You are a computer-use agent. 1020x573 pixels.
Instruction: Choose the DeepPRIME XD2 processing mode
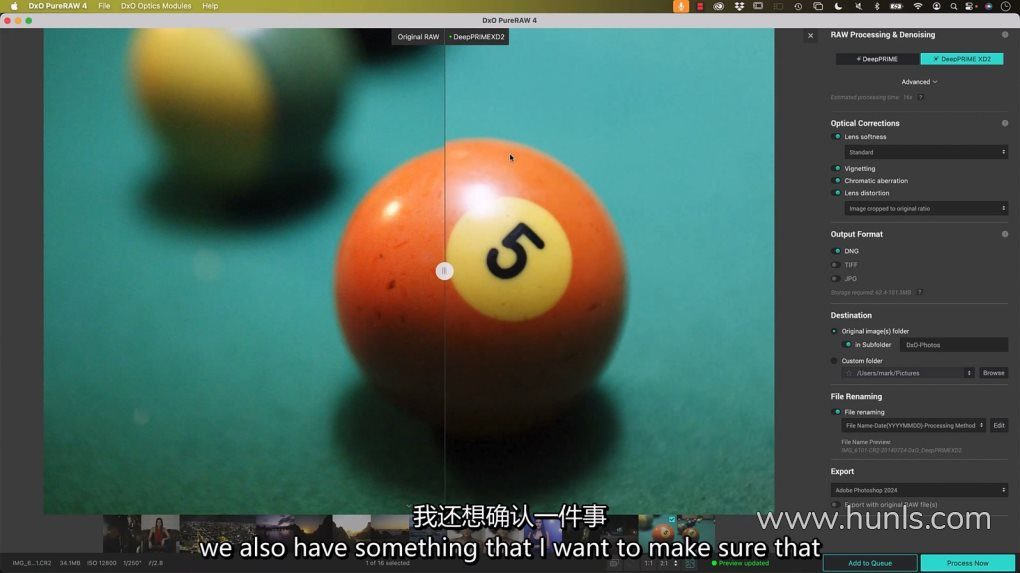pos(961,59)
